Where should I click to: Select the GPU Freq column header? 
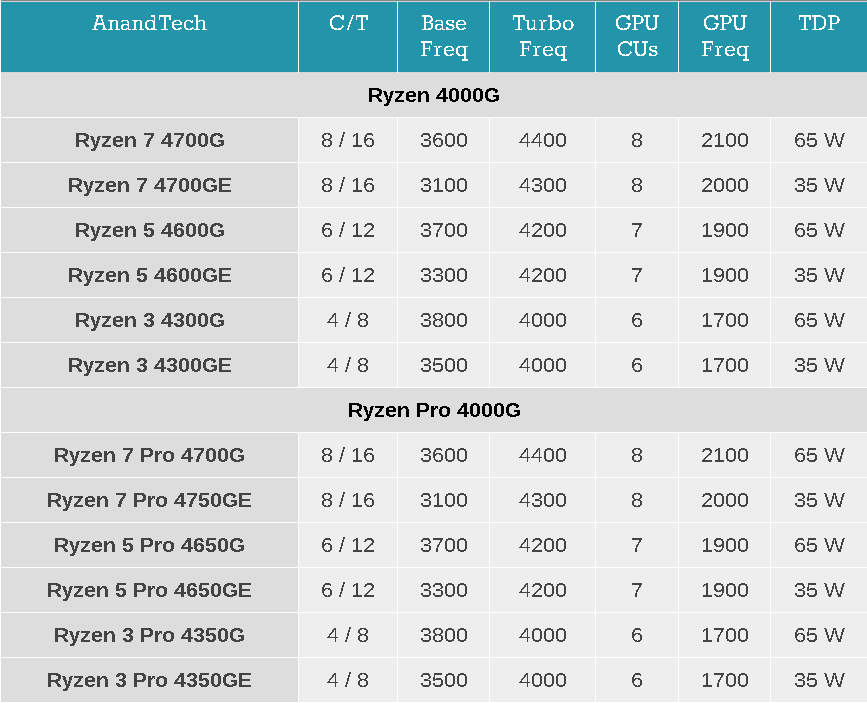(x=724, y=36)
